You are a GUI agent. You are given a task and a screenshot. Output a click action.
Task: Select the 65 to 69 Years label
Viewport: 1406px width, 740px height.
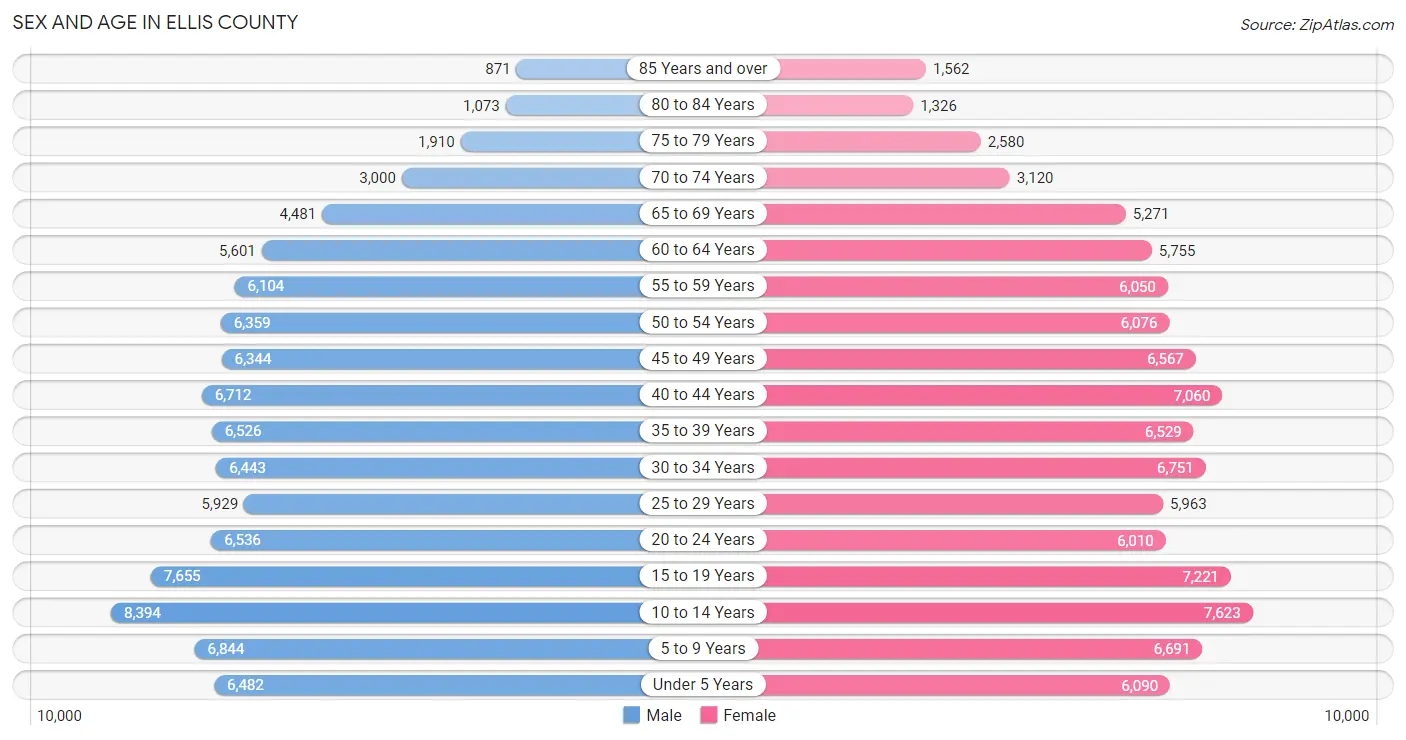[x=703, y=213]
